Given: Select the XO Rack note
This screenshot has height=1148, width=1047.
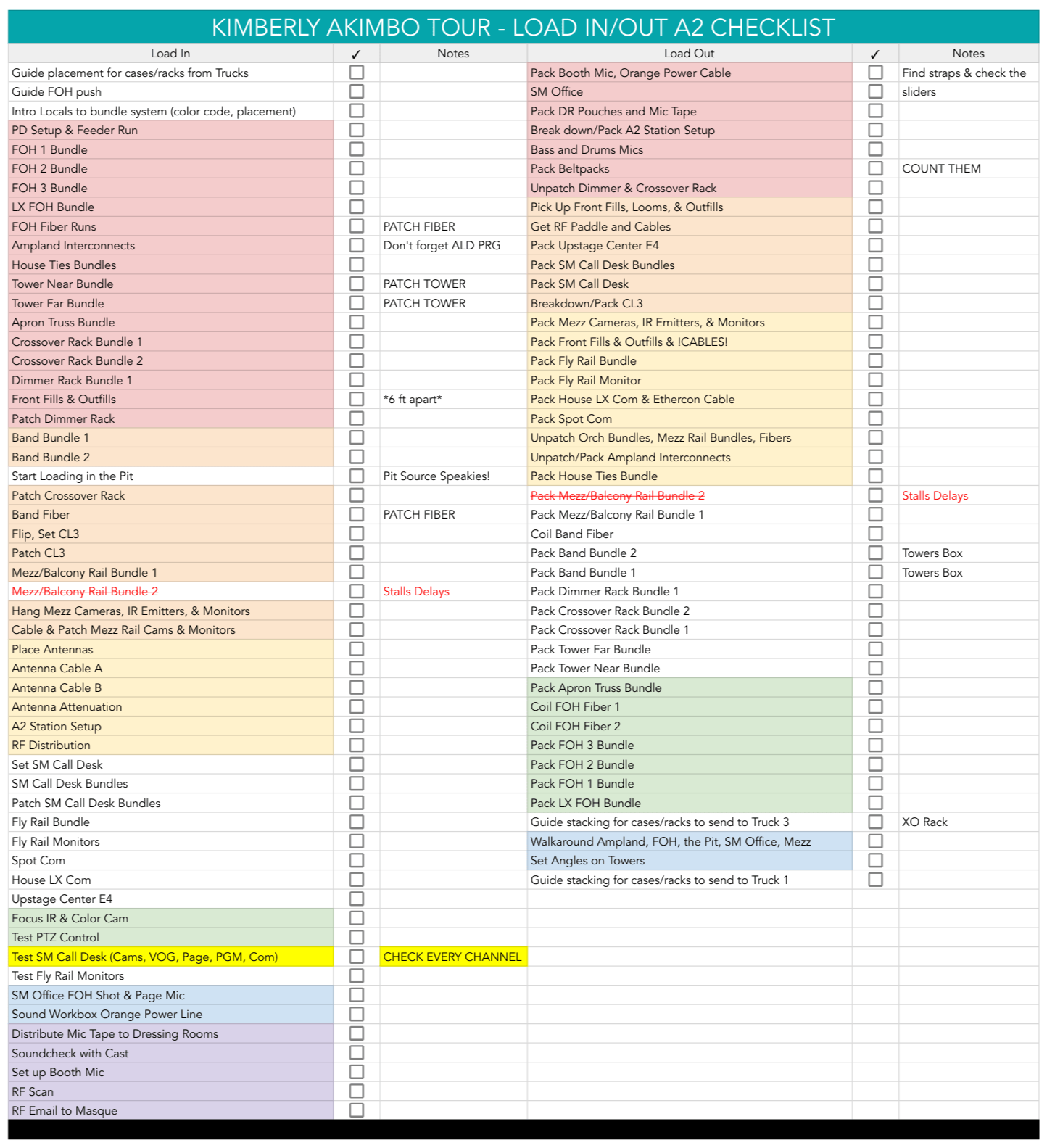Looking at the screenshot, I should click(x=969, y=822).
